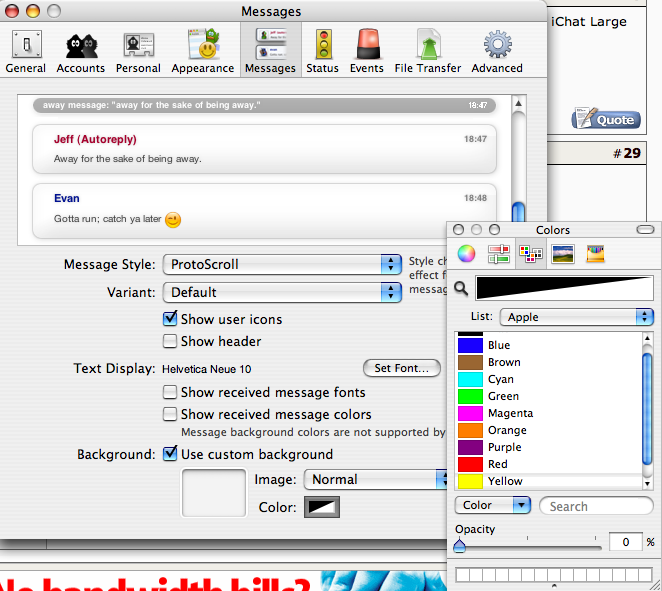Switch Colors panel to color sliders mode
The image size is (662, 591).
(499, 254)
